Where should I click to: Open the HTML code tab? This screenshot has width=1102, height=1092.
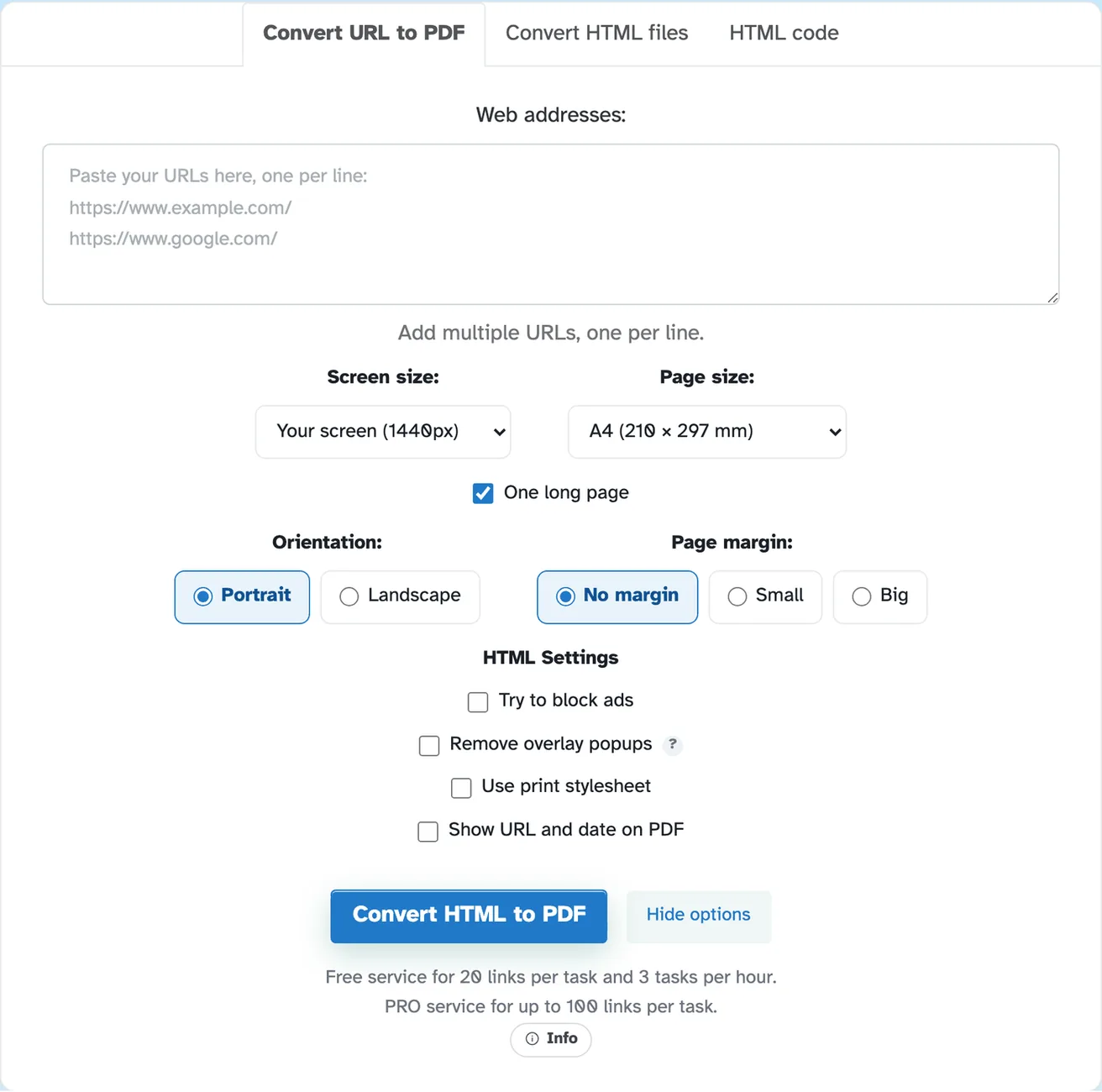784,33
